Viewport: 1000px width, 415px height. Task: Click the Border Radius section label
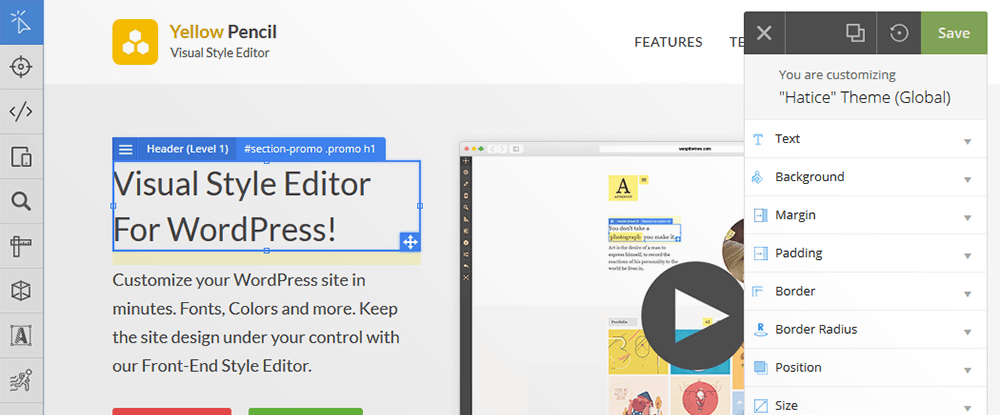[816, 330]
